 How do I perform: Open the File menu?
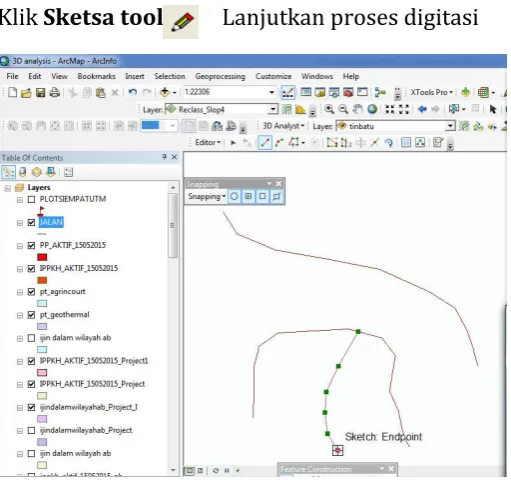click(x=12, y=76)
